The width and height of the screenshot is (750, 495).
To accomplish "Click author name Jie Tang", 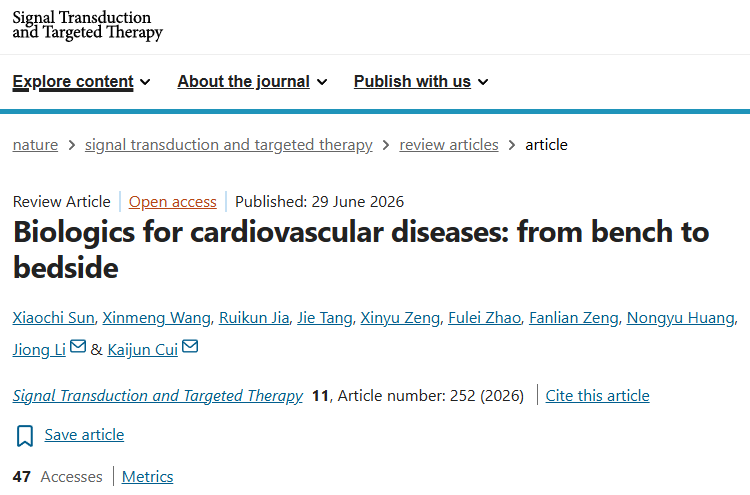I will coord(325,318).
